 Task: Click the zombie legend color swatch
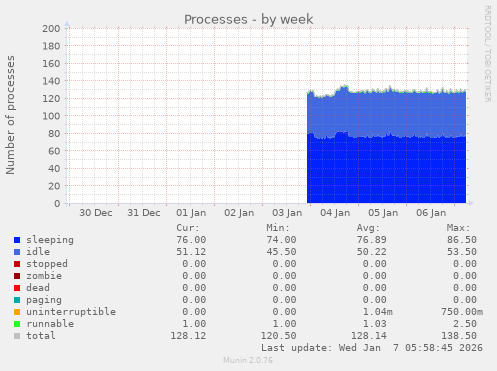tap(17, 276)
